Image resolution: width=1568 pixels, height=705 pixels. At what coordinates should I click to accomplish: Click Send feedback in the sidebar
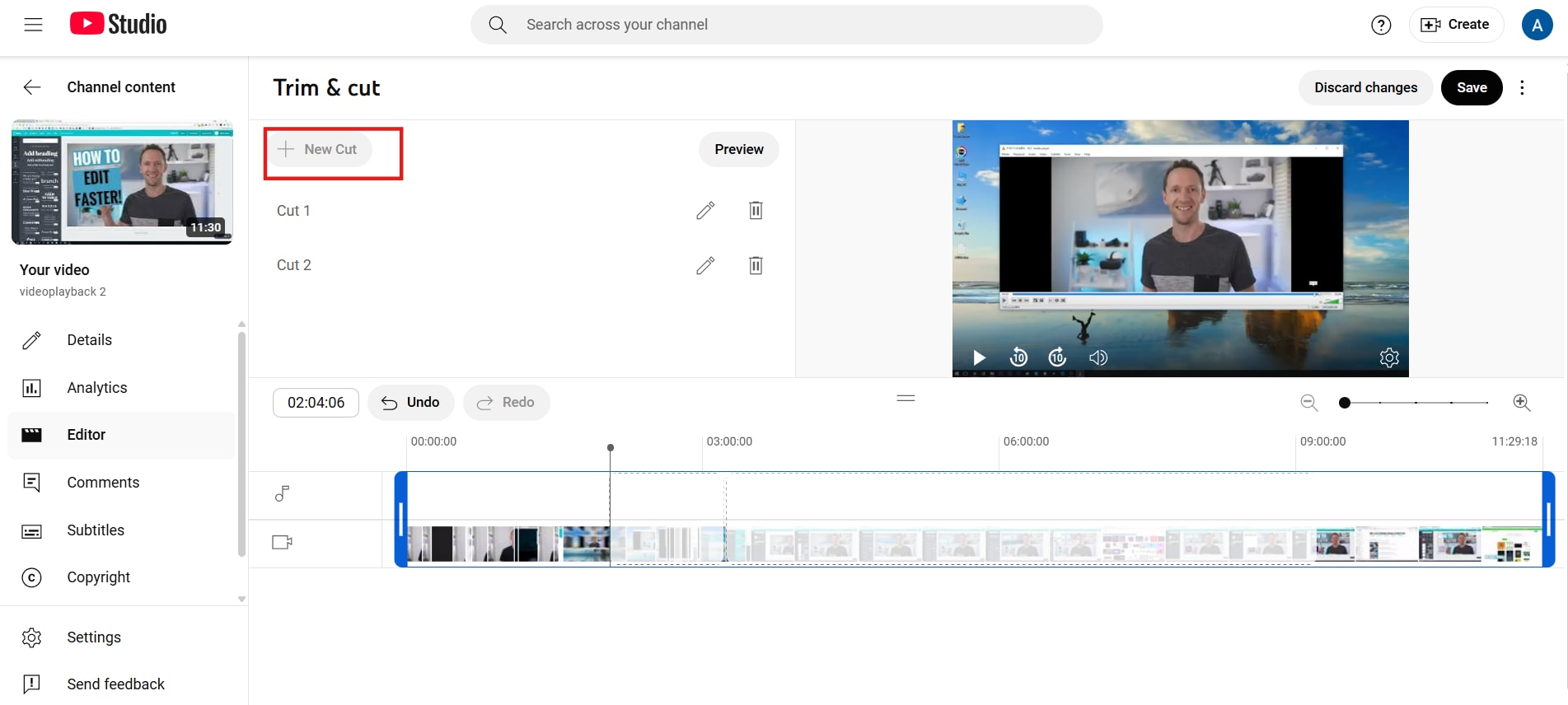pos(122,684)
